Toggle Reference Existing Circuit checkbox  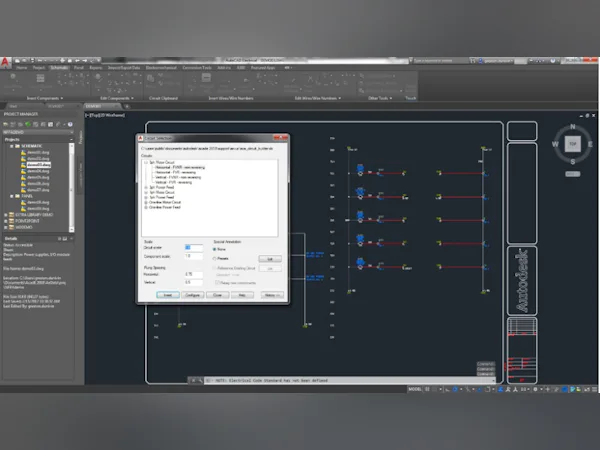tap(214, 268)
